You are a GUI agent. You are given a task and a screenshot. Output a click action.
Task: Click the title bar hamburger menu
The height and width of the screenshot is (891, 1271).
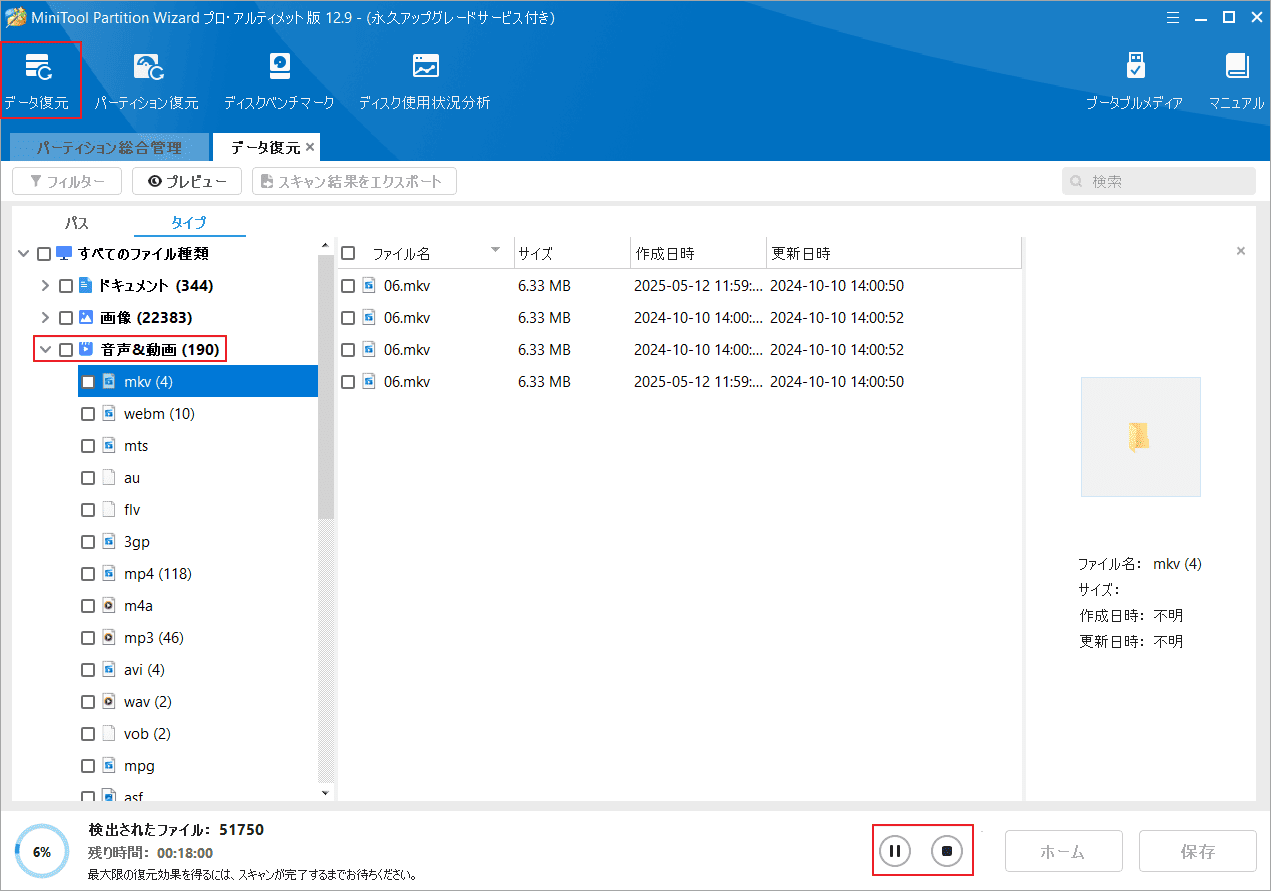tap(1172, 16)
